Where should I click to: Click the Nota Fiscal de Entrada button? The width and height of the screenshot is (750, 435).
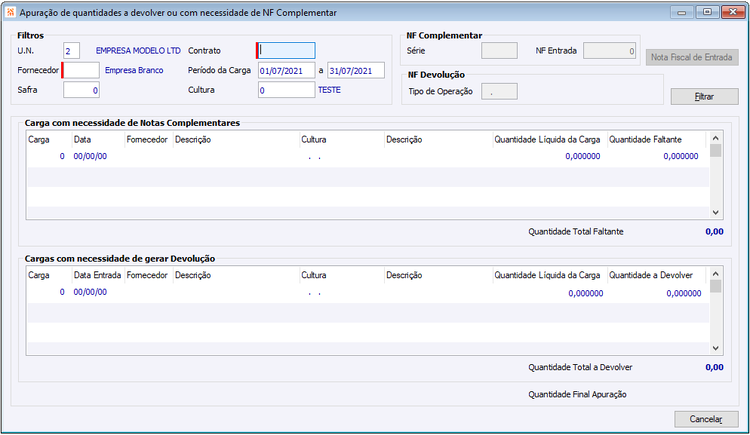tap(692, 57)
